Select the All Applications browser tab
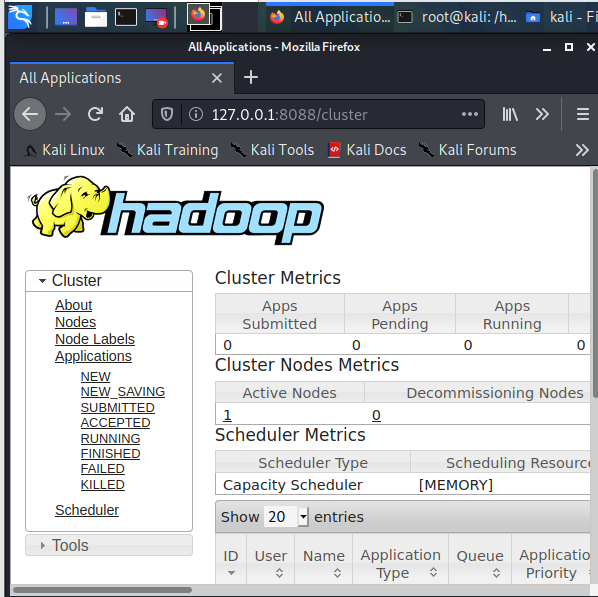Image resolution: width=598 pixels, height=597 pixels. click(x=122, y=78)
